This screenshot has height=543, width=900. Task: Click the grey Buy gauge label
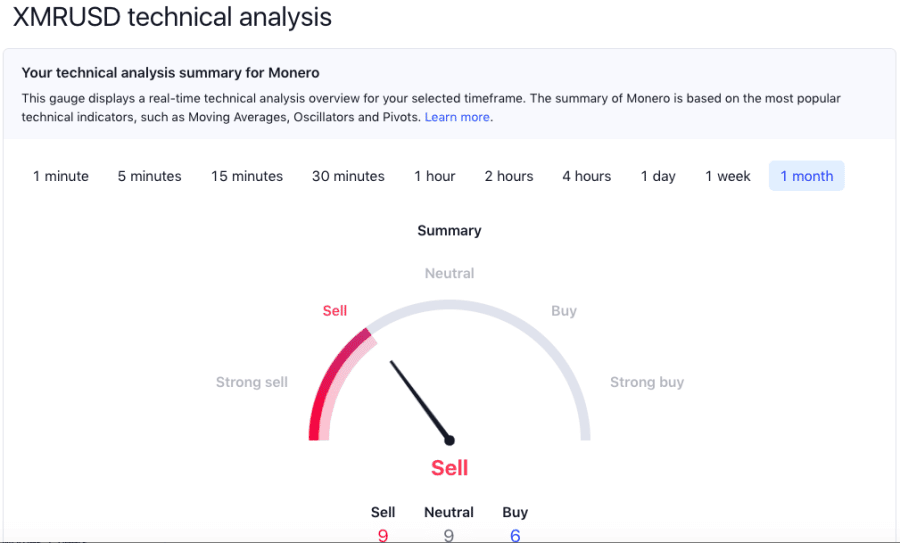pyautogui.click(x=564, y=311)
